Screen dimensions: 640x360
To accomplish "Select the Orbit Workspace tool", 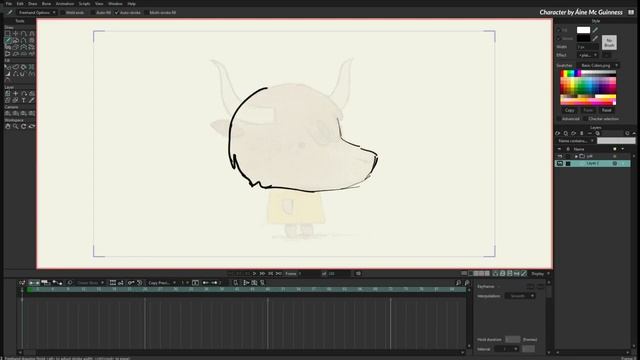I will 31,127.
